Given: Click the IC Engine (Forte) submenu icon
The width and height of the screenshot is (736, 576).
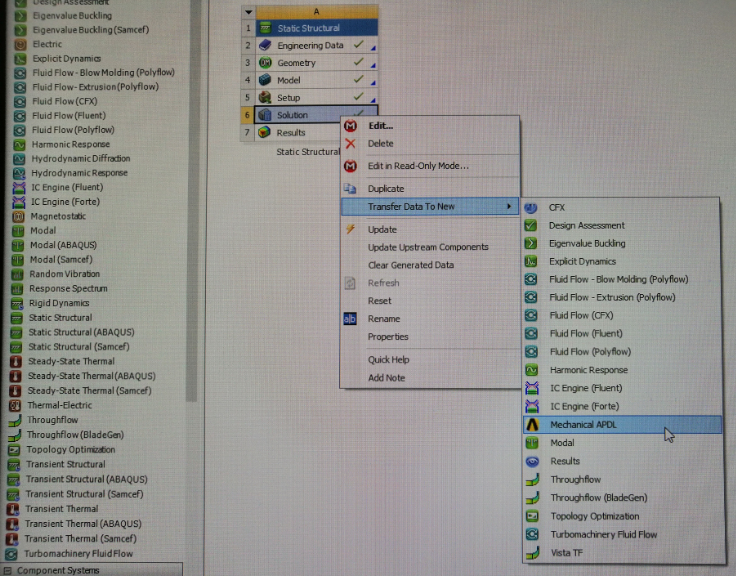Looking at the screenshot, I should (532, 406).
